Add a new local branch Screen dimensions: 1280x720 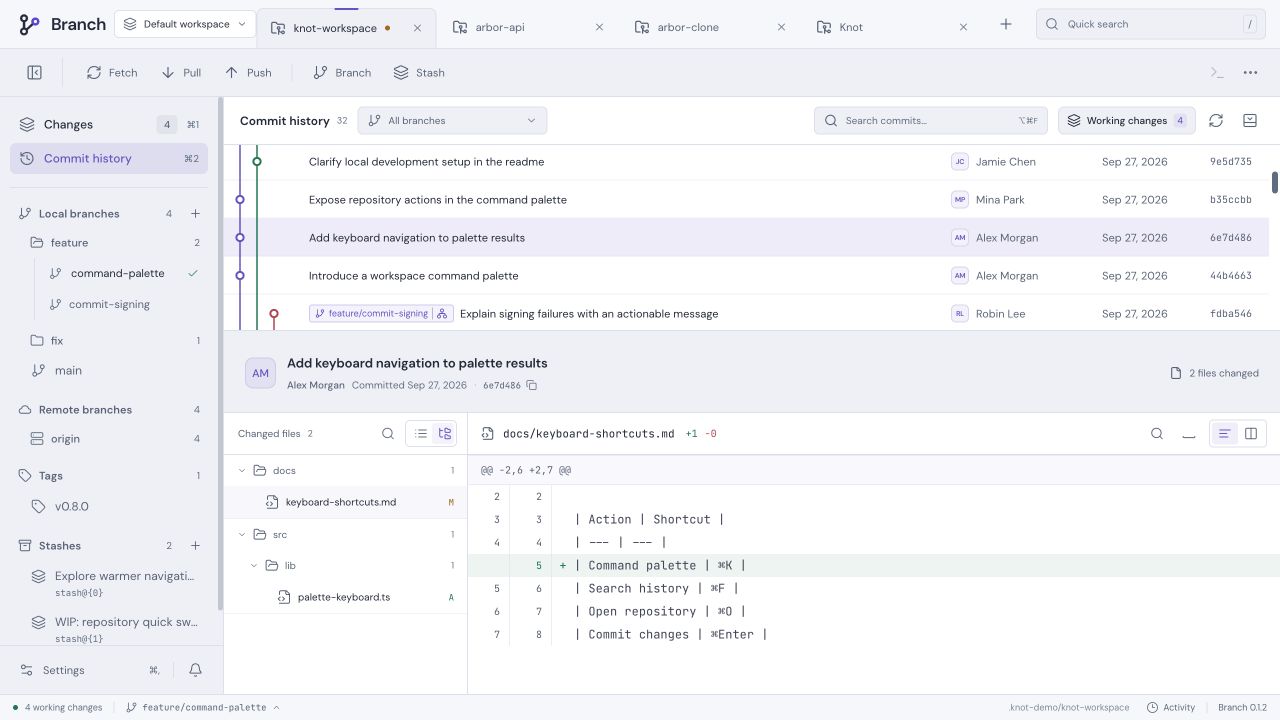[195, 214]
